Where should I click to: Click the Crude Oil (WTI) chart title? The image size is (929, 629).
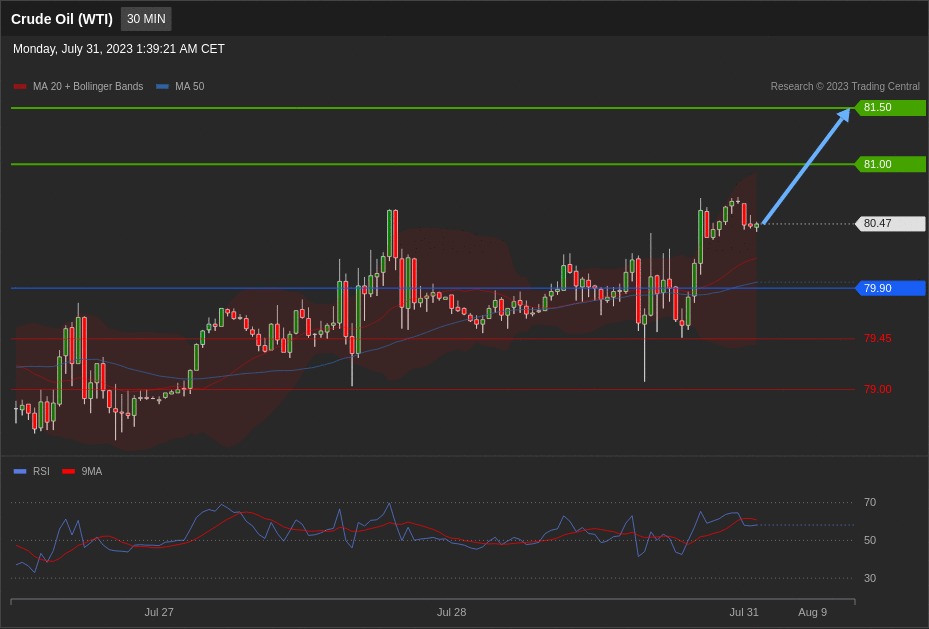62,19
